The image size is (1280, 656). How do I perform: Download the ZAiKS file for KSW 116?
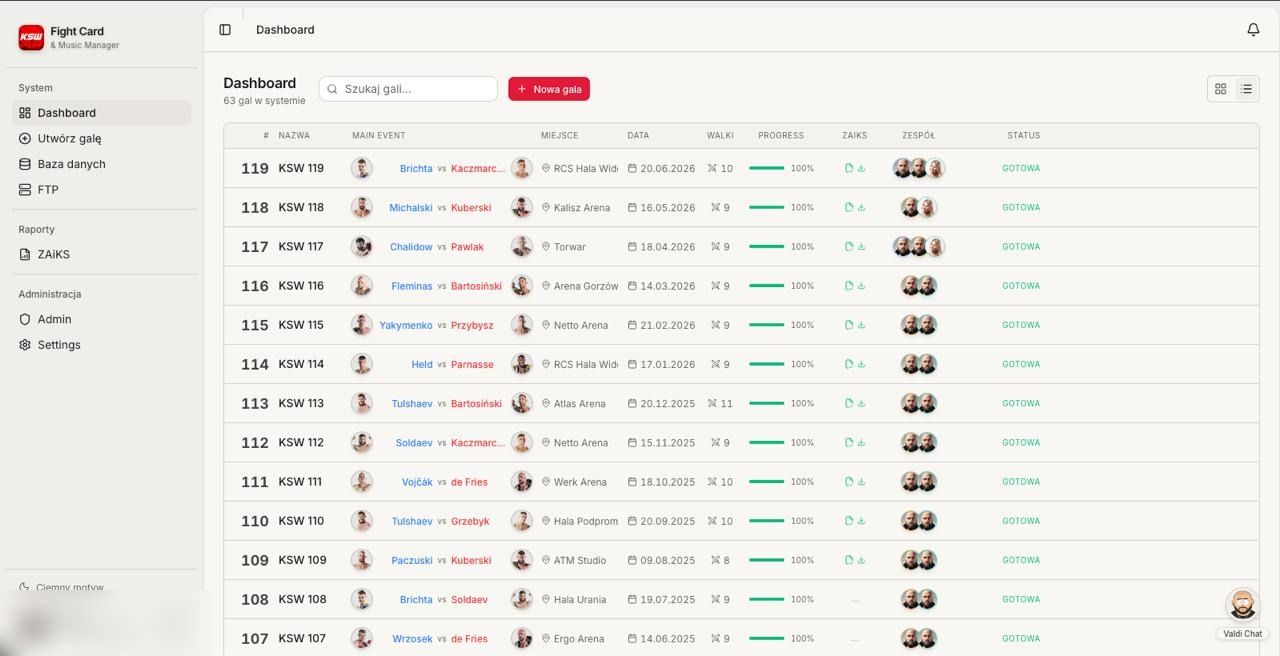tap(861, 286)
